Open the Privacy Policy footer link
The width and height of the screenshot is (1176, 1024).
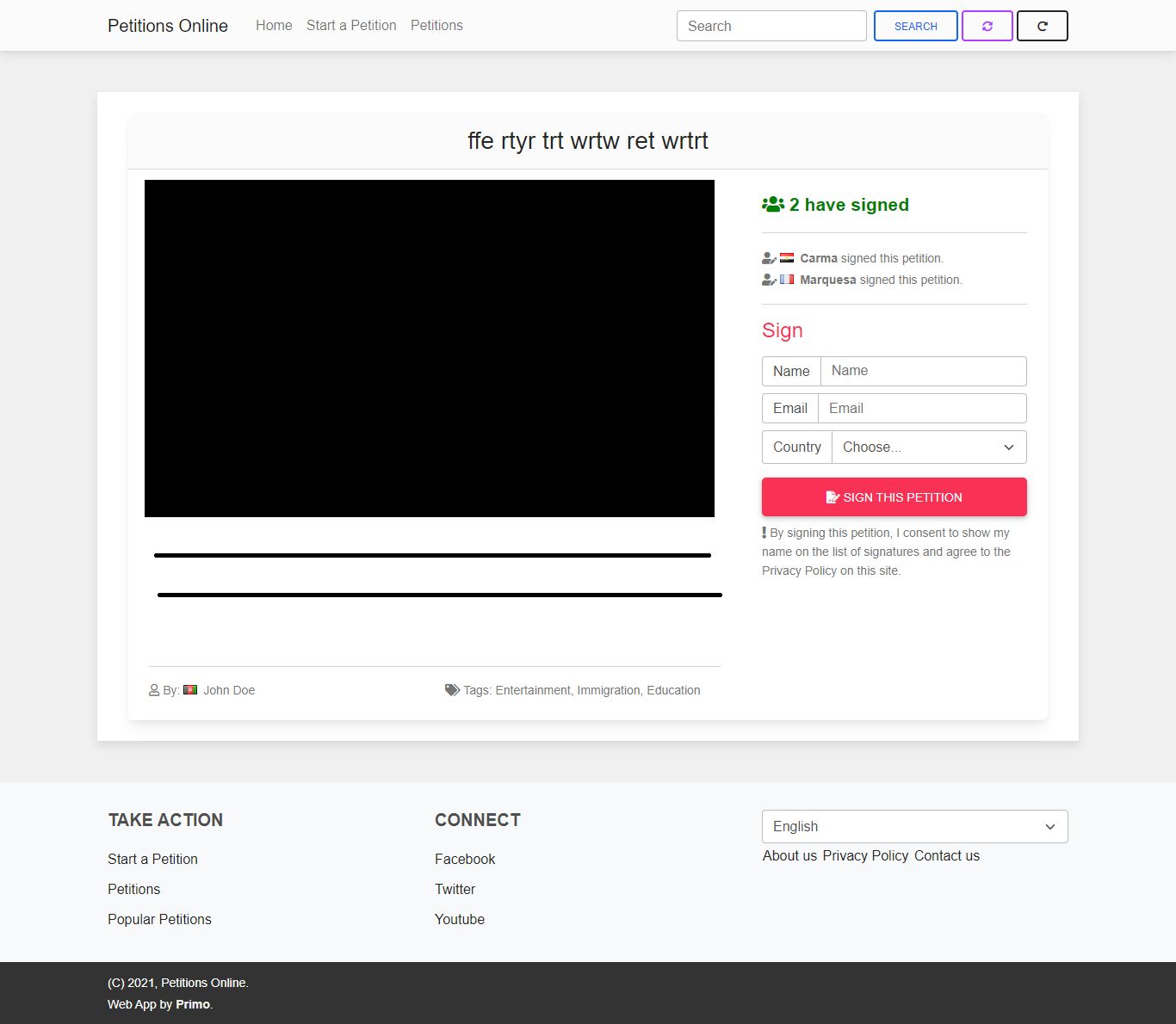(865, 855)
